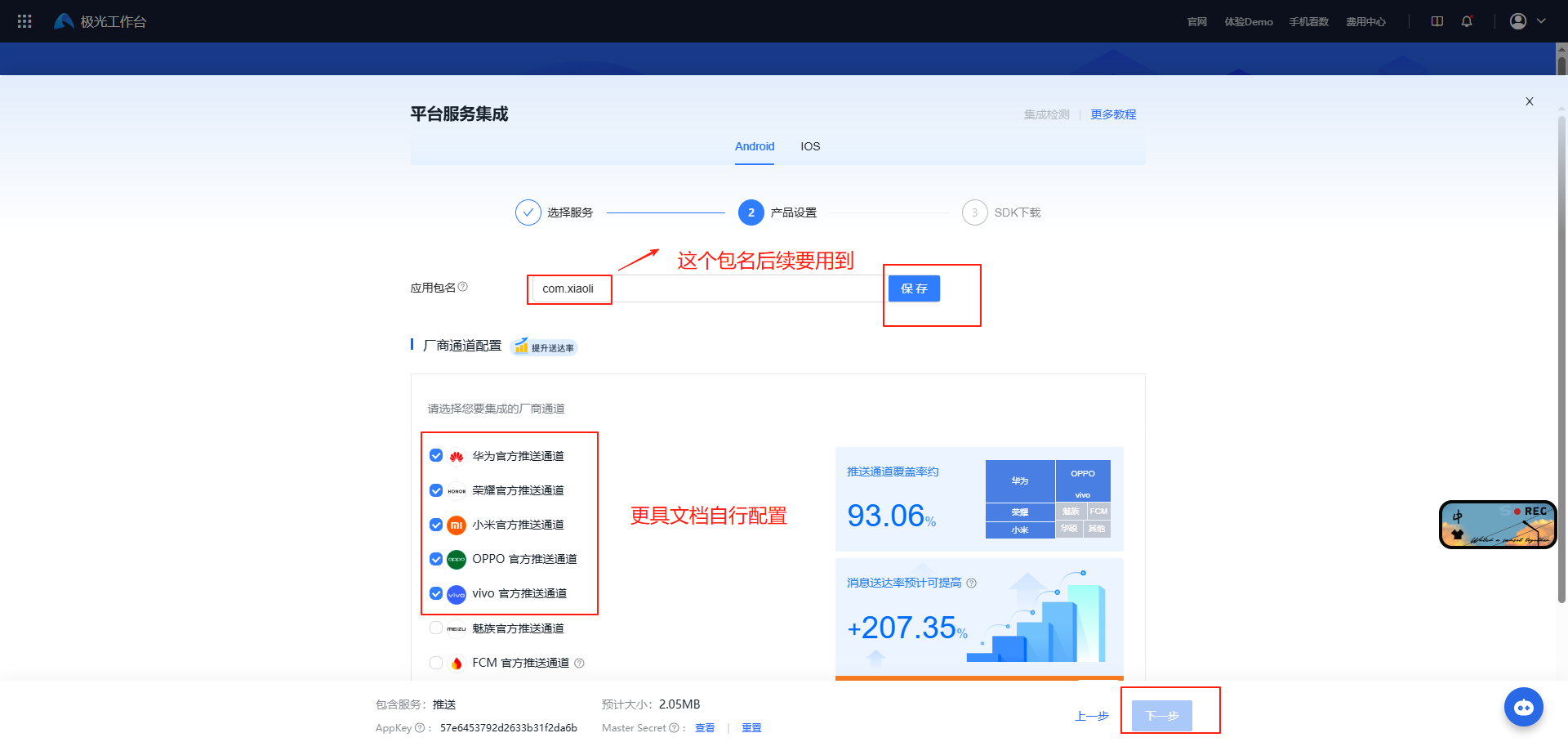Click the page vertical scrollbar
This screenshot has height=751, width=1568.
(x=1561, y=360)
